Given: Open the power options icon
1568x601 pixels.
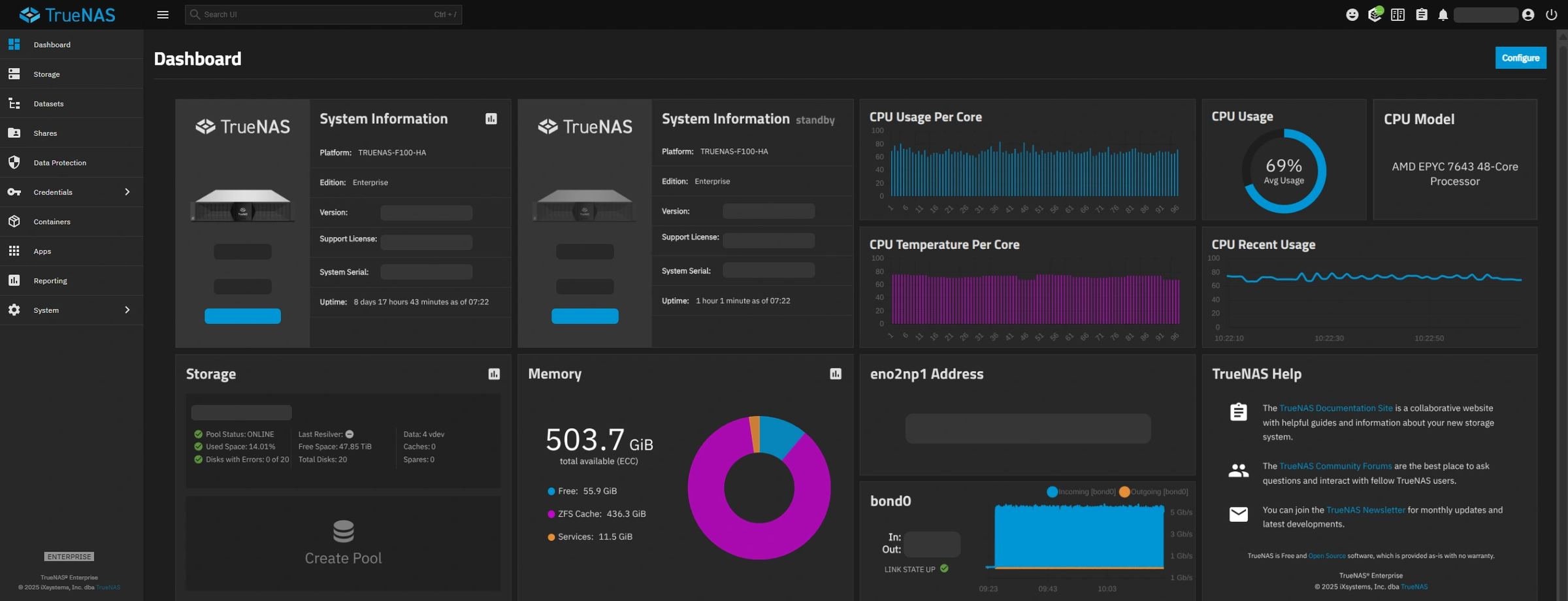Looking at the screenshot, I should [1552, 14].
